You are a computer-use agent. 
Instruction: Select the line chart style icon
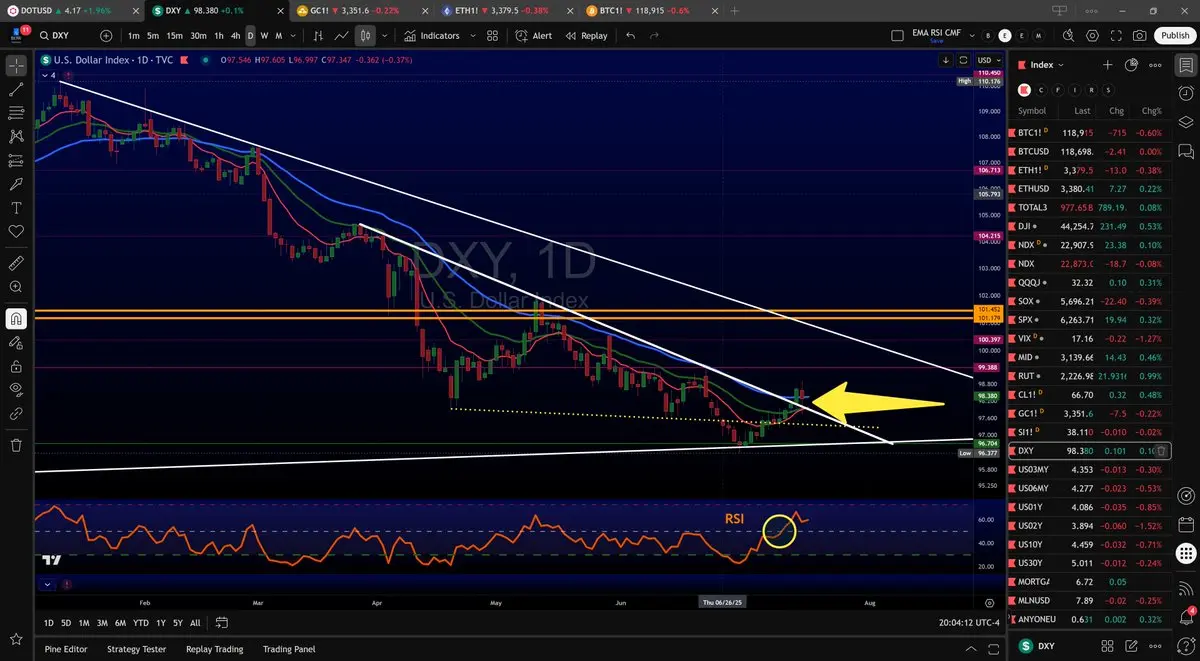click(342, 35)
